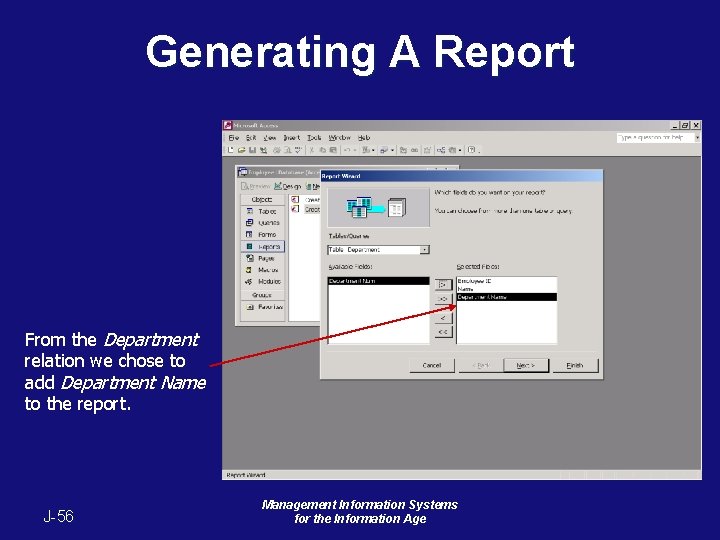
Task: Open the Help menu
Action: click(364, 138)
